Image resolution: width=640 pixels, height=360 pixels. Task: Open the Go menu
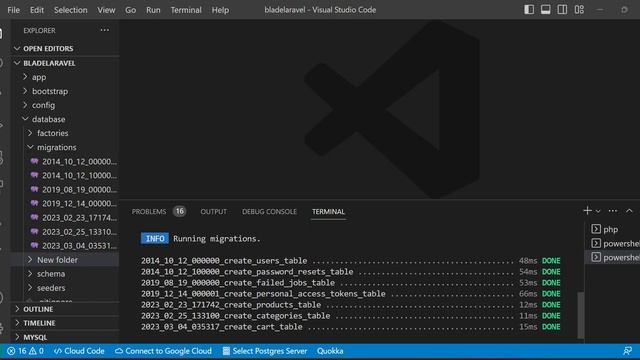click(131, 10)
